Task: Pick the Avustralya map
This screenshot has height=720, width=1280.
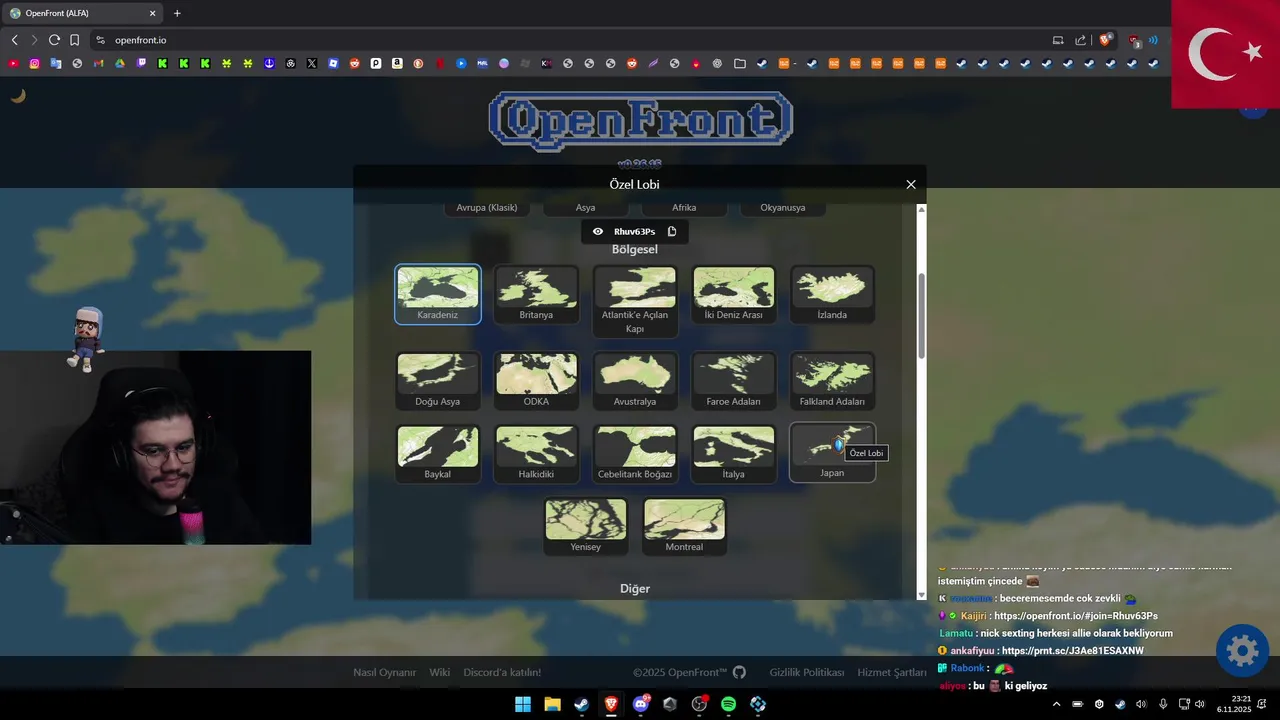Action: (635, 381)
